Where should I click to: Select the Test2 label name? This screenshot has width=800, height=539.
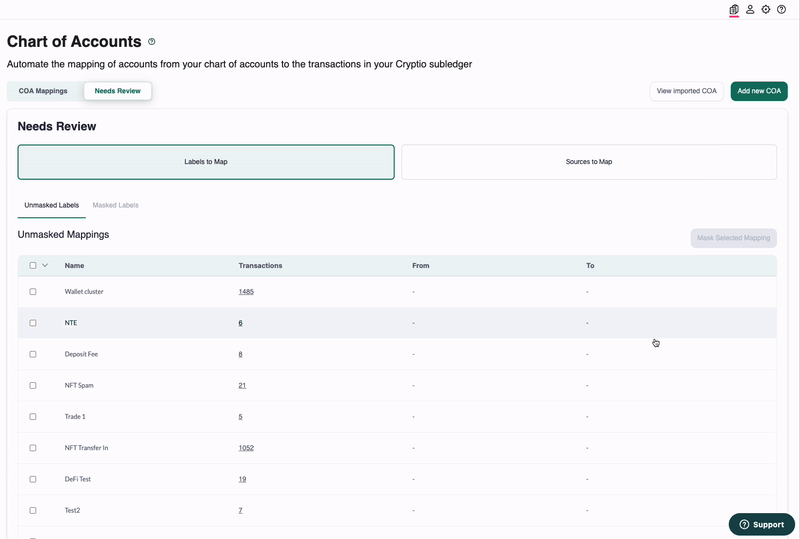click(x=72, y=510)
